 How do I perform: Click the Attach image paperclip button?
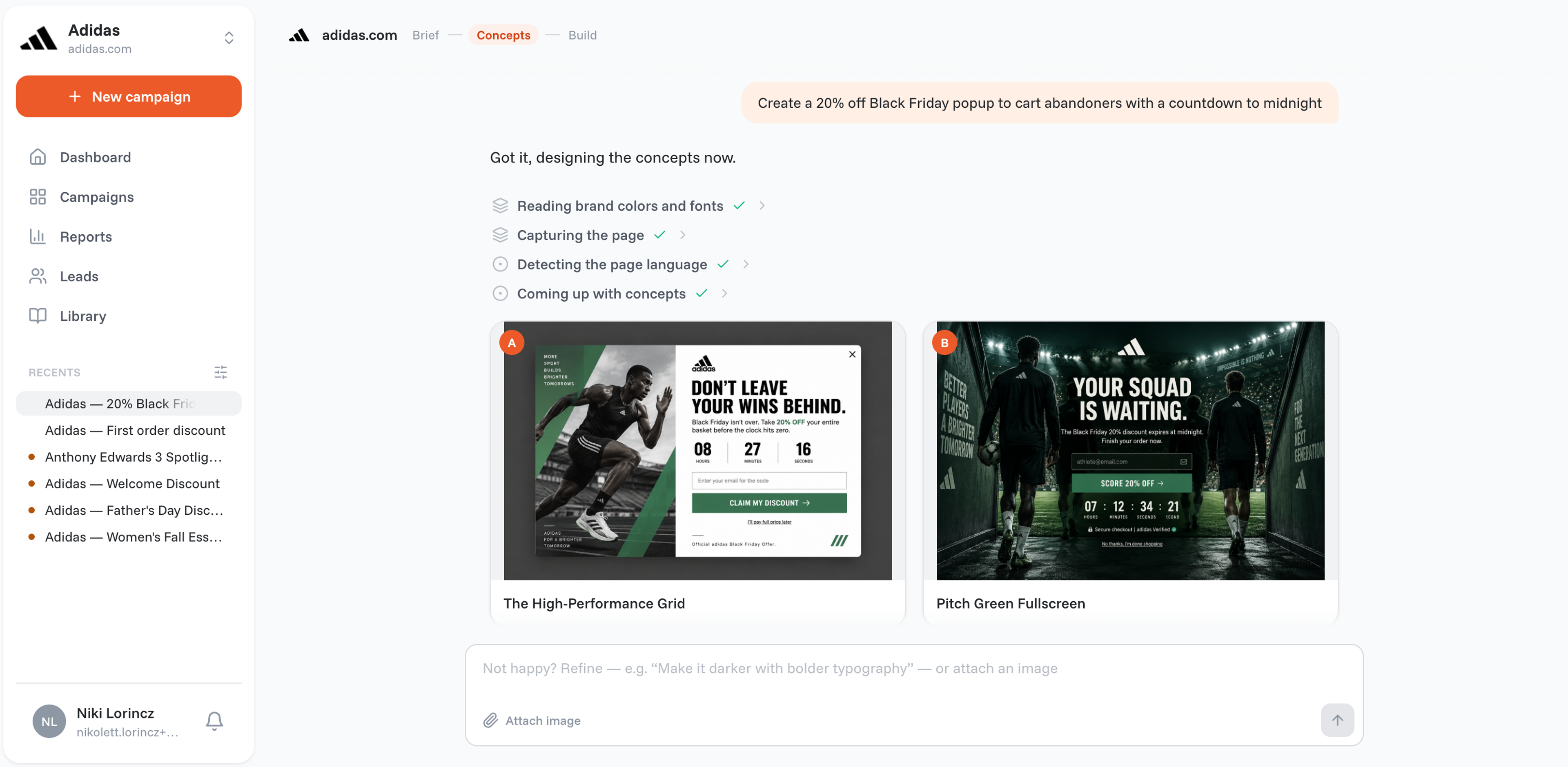pyautogui.click(x=532, y=721)
